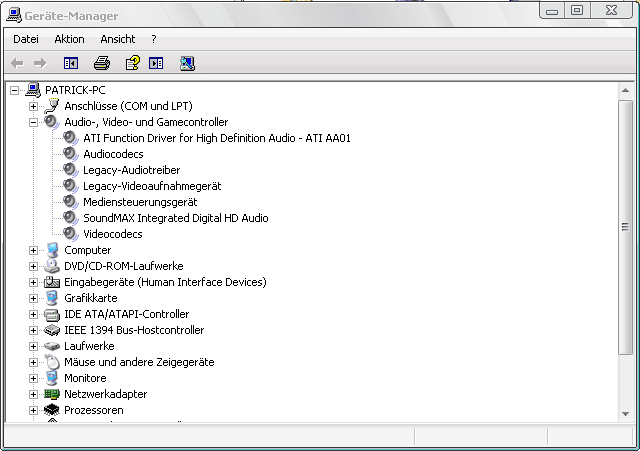Expand the Computer node

pyautogui.click(x=33, y=250)
